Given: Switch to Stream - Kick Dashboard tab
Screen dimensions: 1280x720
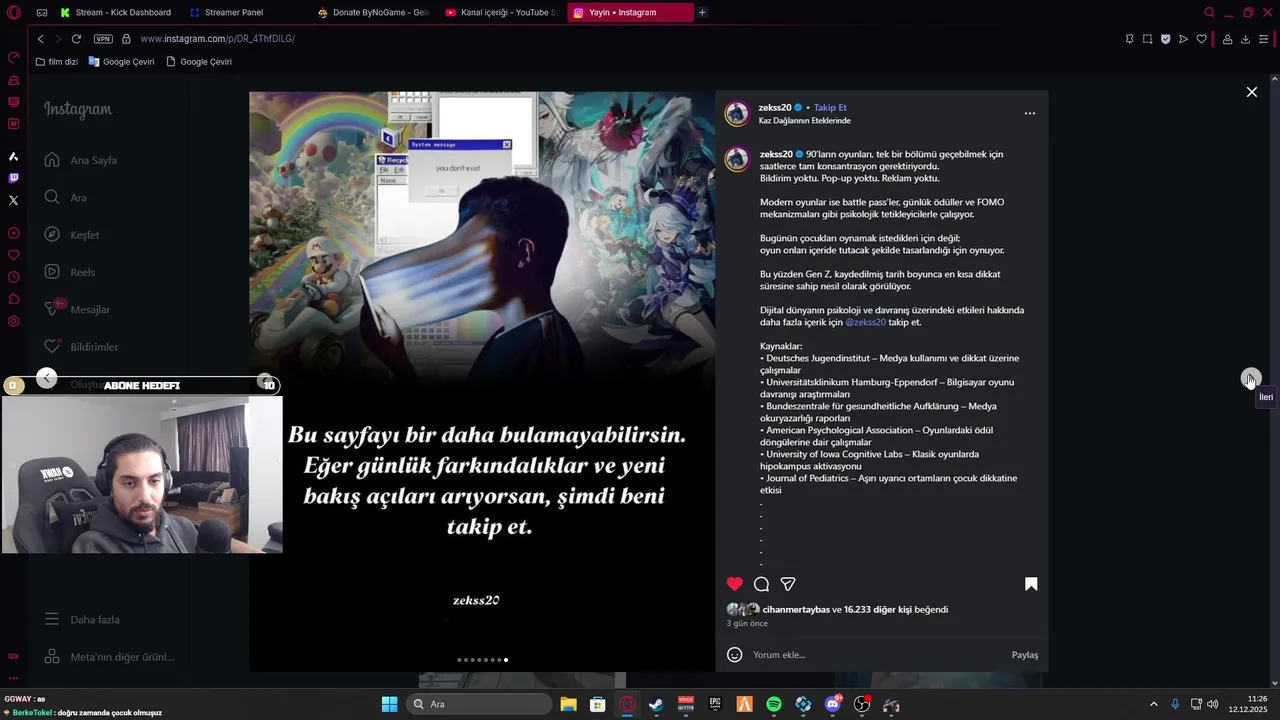Looking at the screenshot, I should [116, 12].
